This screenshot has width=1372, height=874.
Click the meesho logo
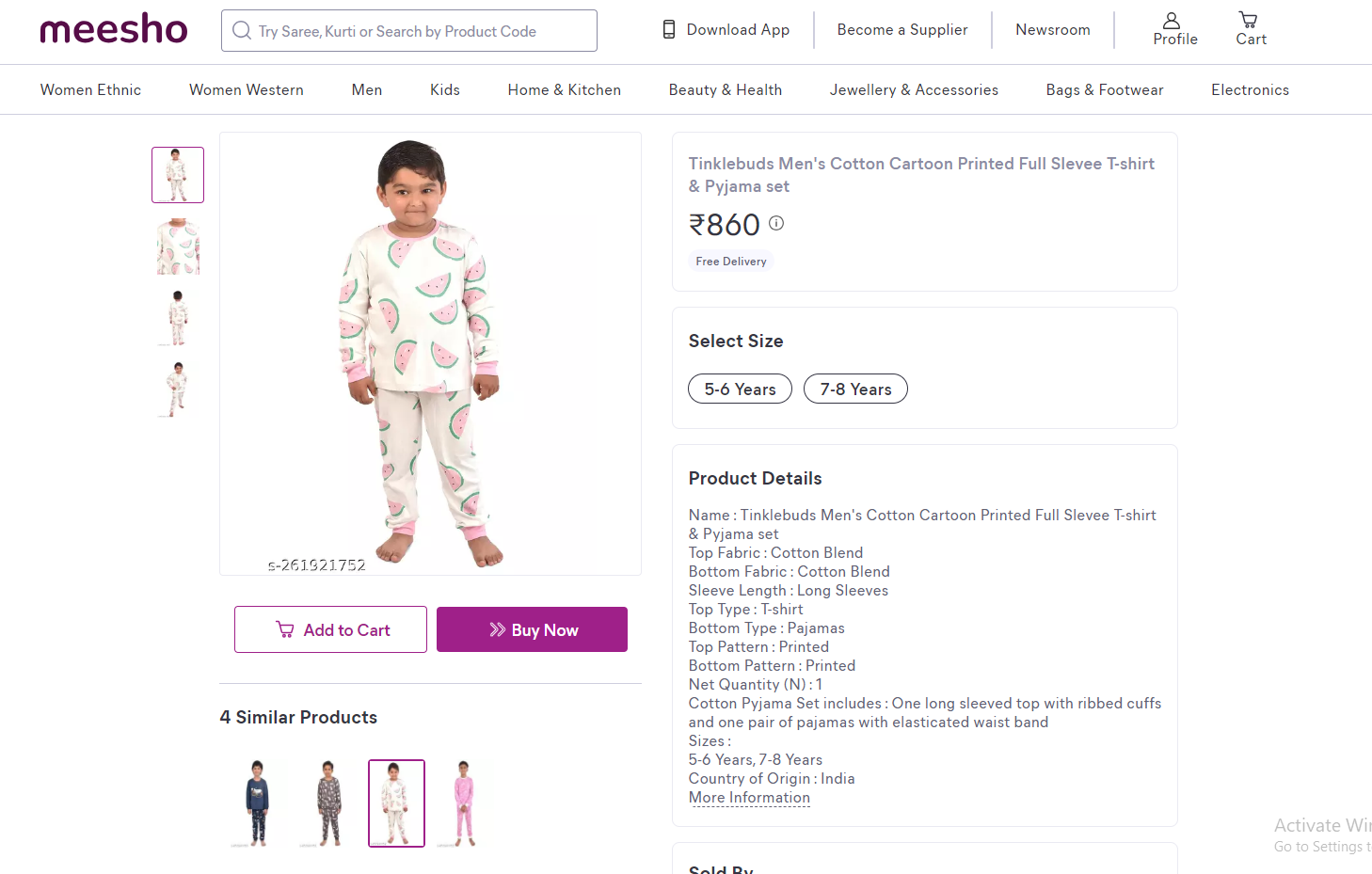[114, 30]
